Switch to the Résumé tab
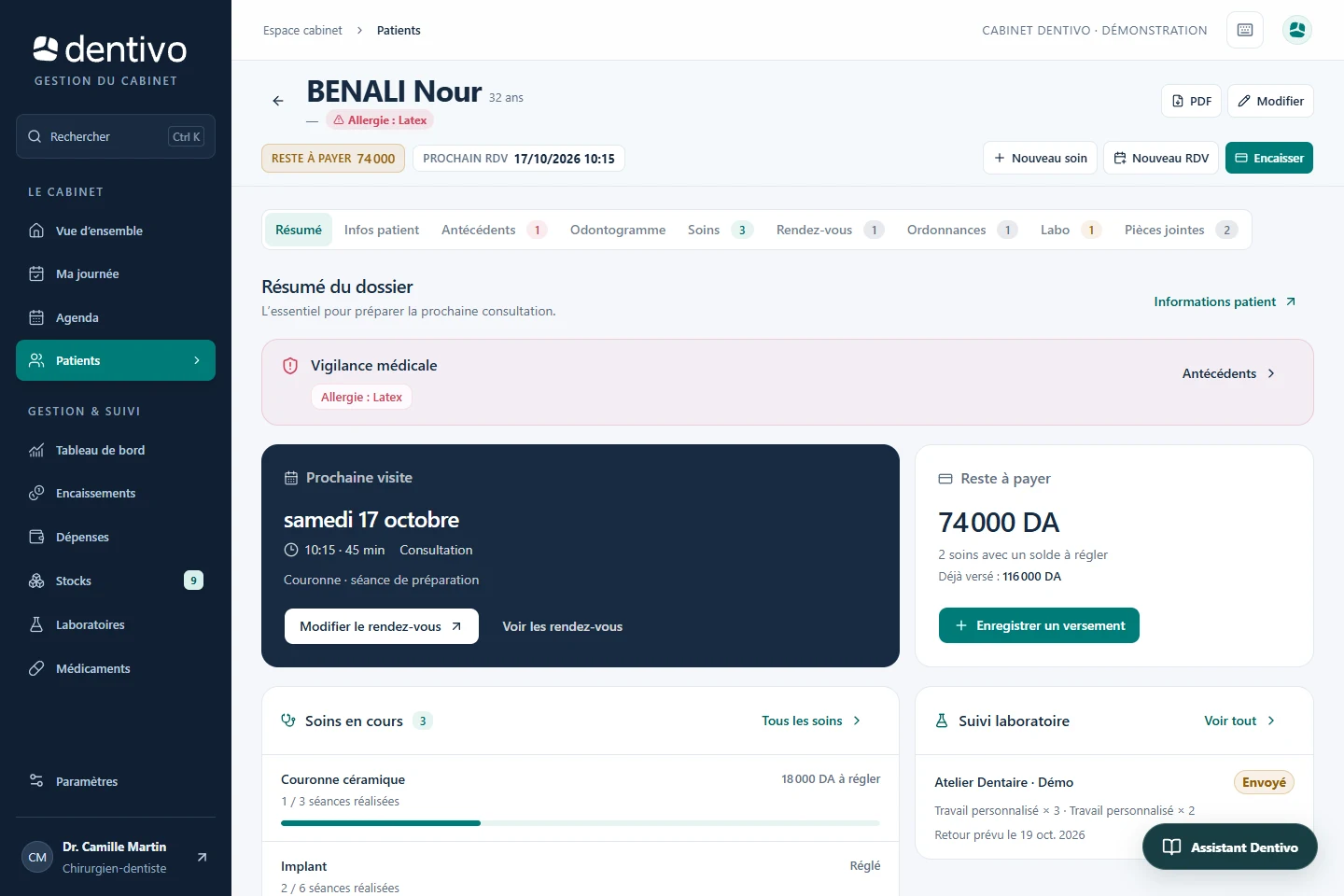Screen dimensions: 1344x896 point(299,230)
